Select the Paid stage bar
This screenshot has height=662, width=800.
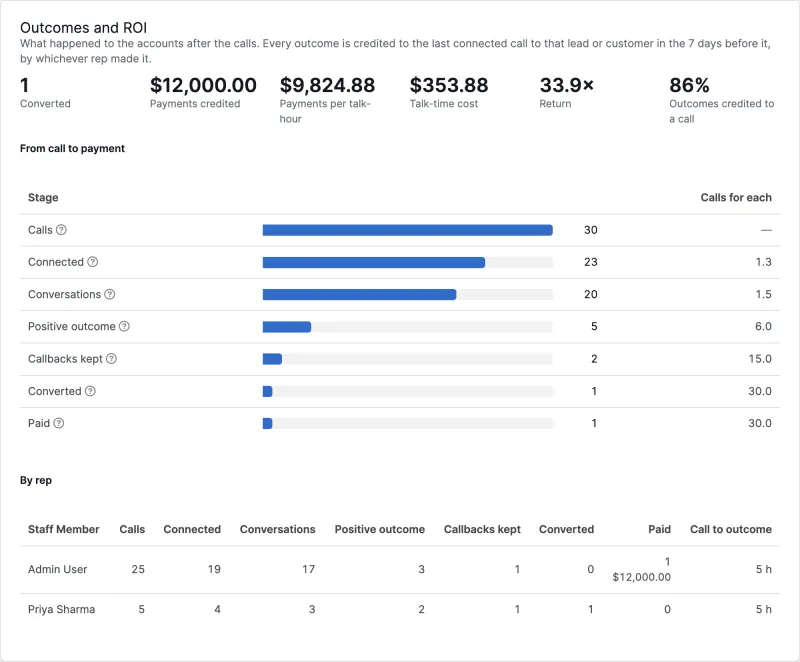(x=408, y=423)
